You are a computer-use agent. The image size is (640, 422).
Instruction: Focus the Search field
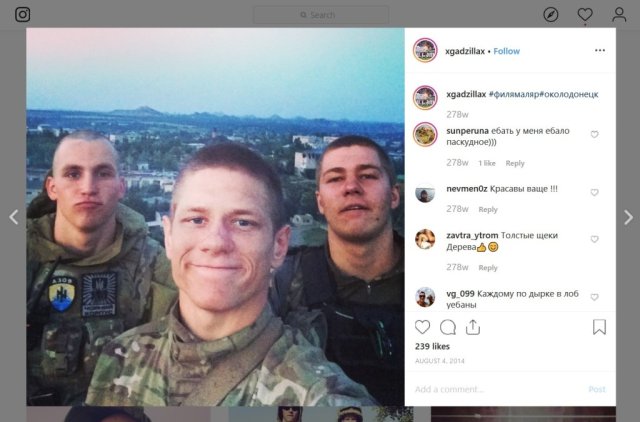click(x=321, y=15)
